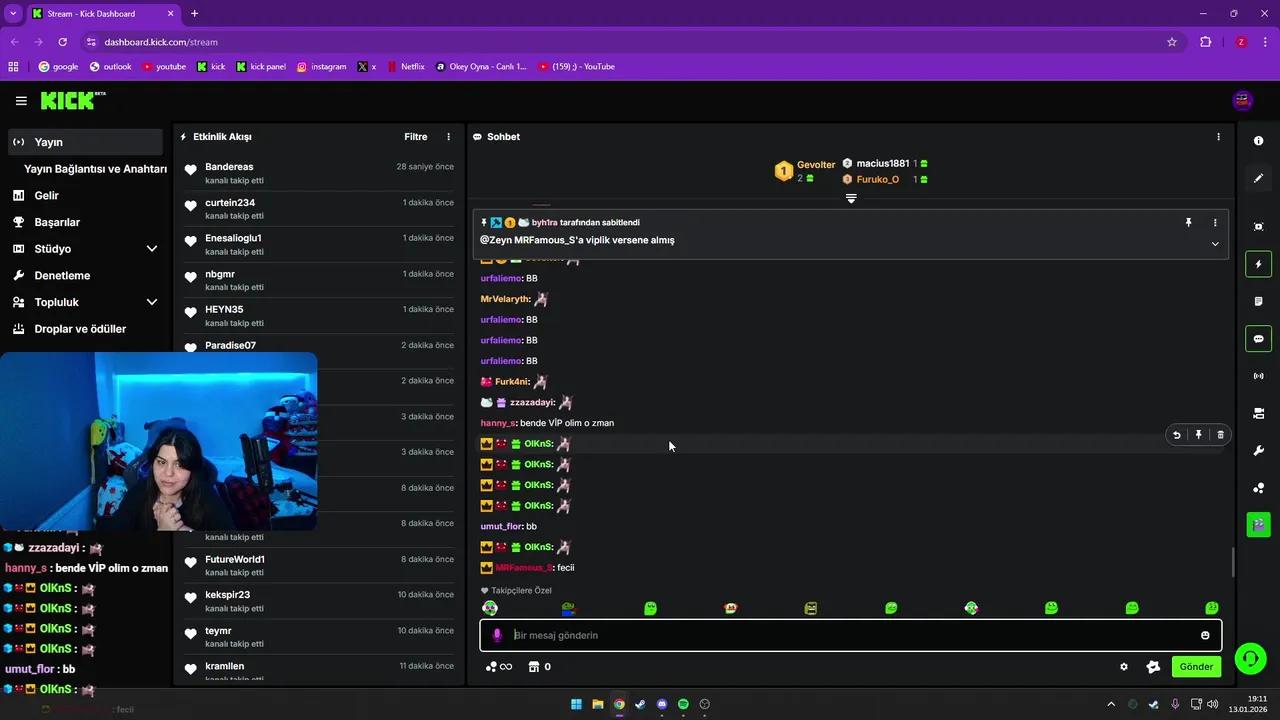Expand the Topluluk section in left sidebar
The image size is (1280, 720).
(152, 302)
